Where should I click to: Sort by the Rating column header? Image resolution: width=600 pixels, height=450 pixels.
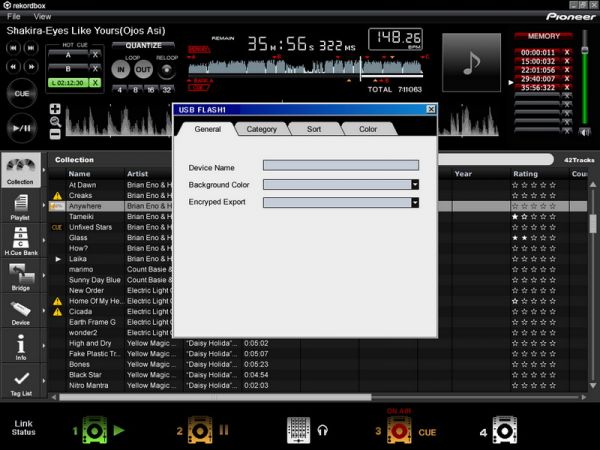(x=525, y=174)
